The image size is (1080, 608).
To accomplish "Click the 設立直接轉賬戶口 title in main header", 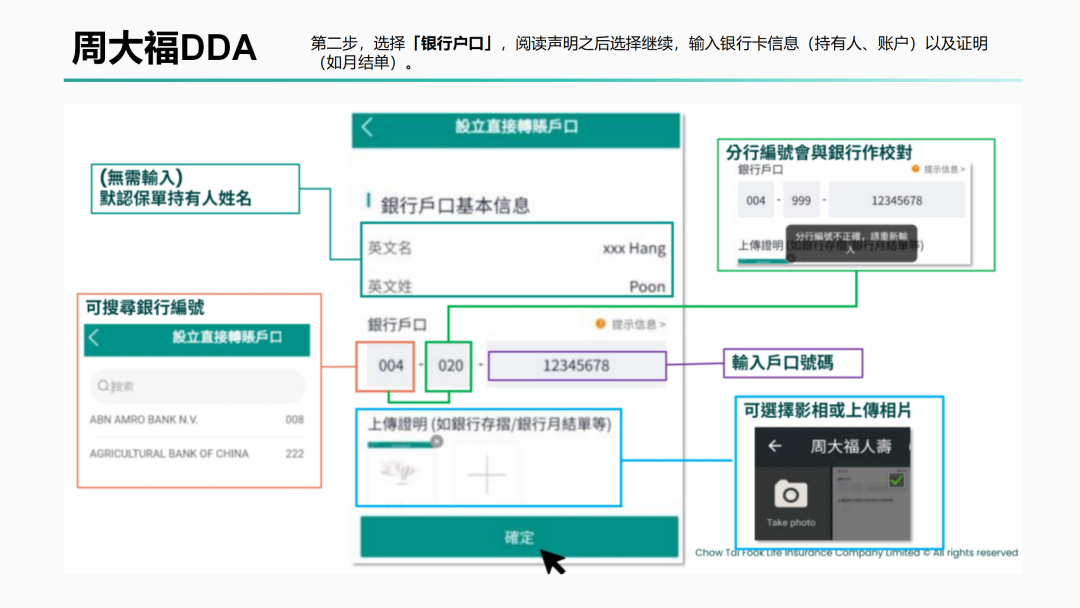I will click(x=516, y=127).
